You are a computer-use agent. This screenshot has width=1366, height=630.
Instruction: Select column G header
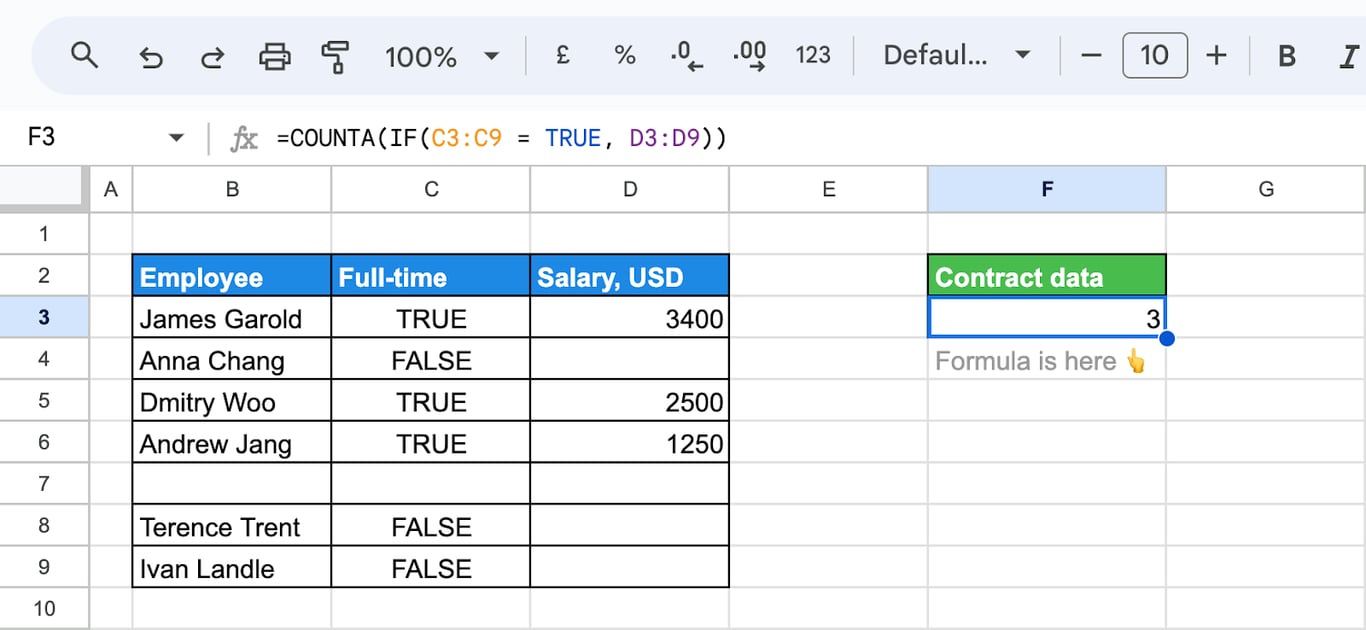click(x=1266, y=189)
